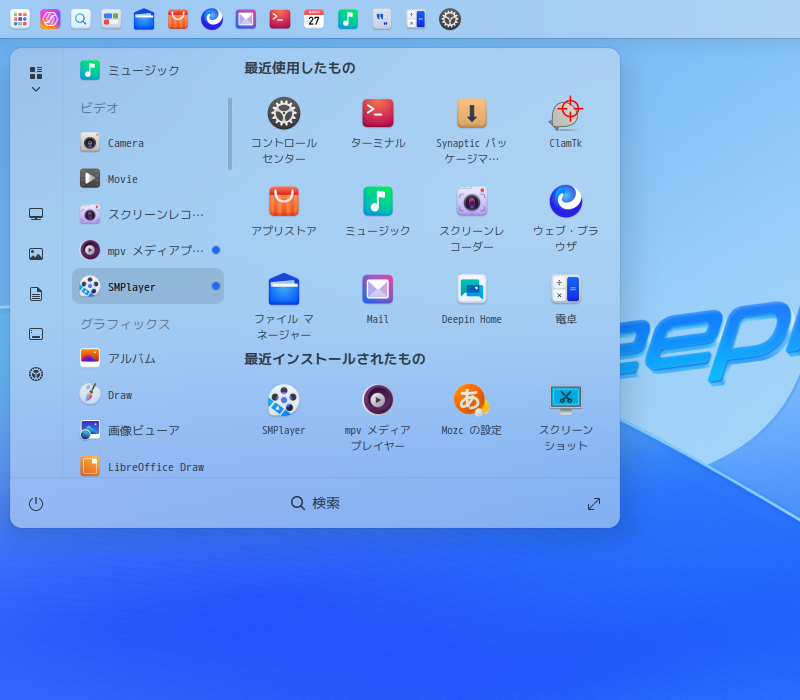The image size is (800, 700).
Task: Click the search field in launcher
Action: (315, 503)
